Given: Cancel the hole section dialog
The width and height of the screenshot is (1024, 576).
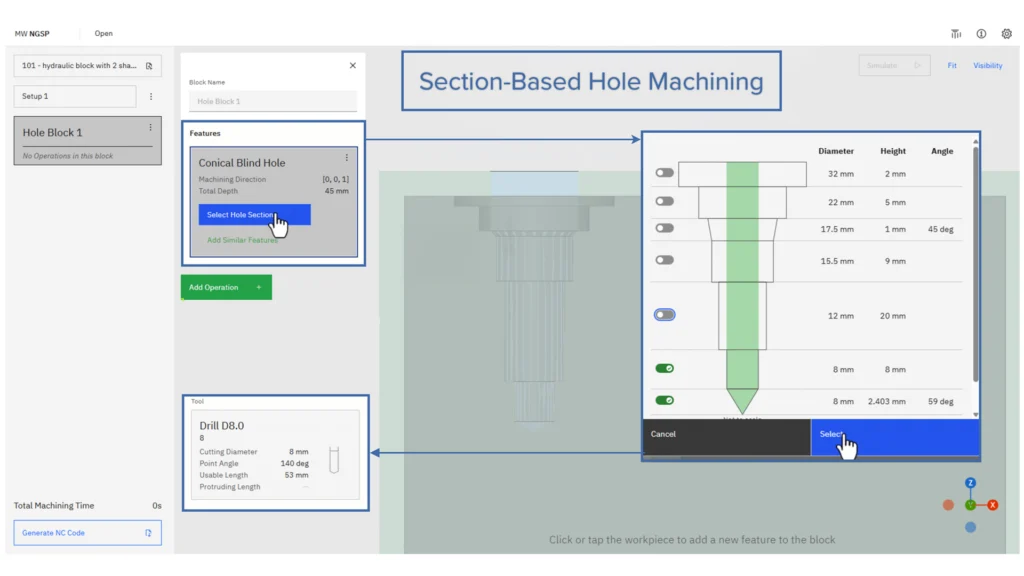Looking at the screenshot, I should tap(726, 436).
